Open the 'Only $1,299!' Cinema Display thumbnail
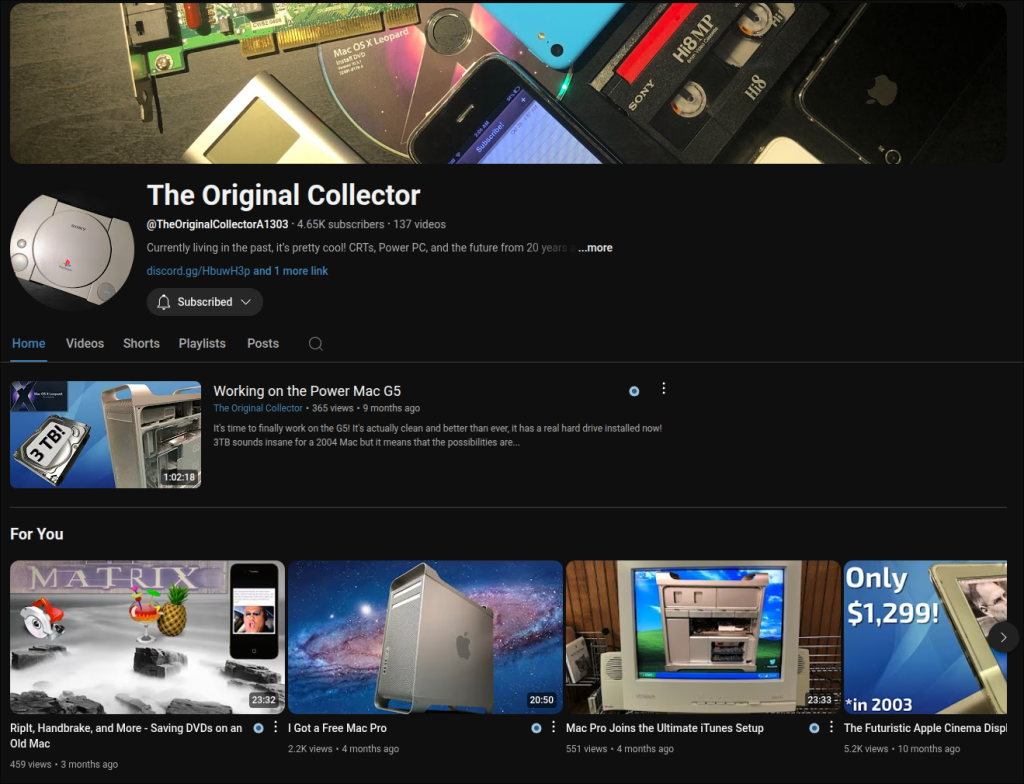 (x=924, y=637)
